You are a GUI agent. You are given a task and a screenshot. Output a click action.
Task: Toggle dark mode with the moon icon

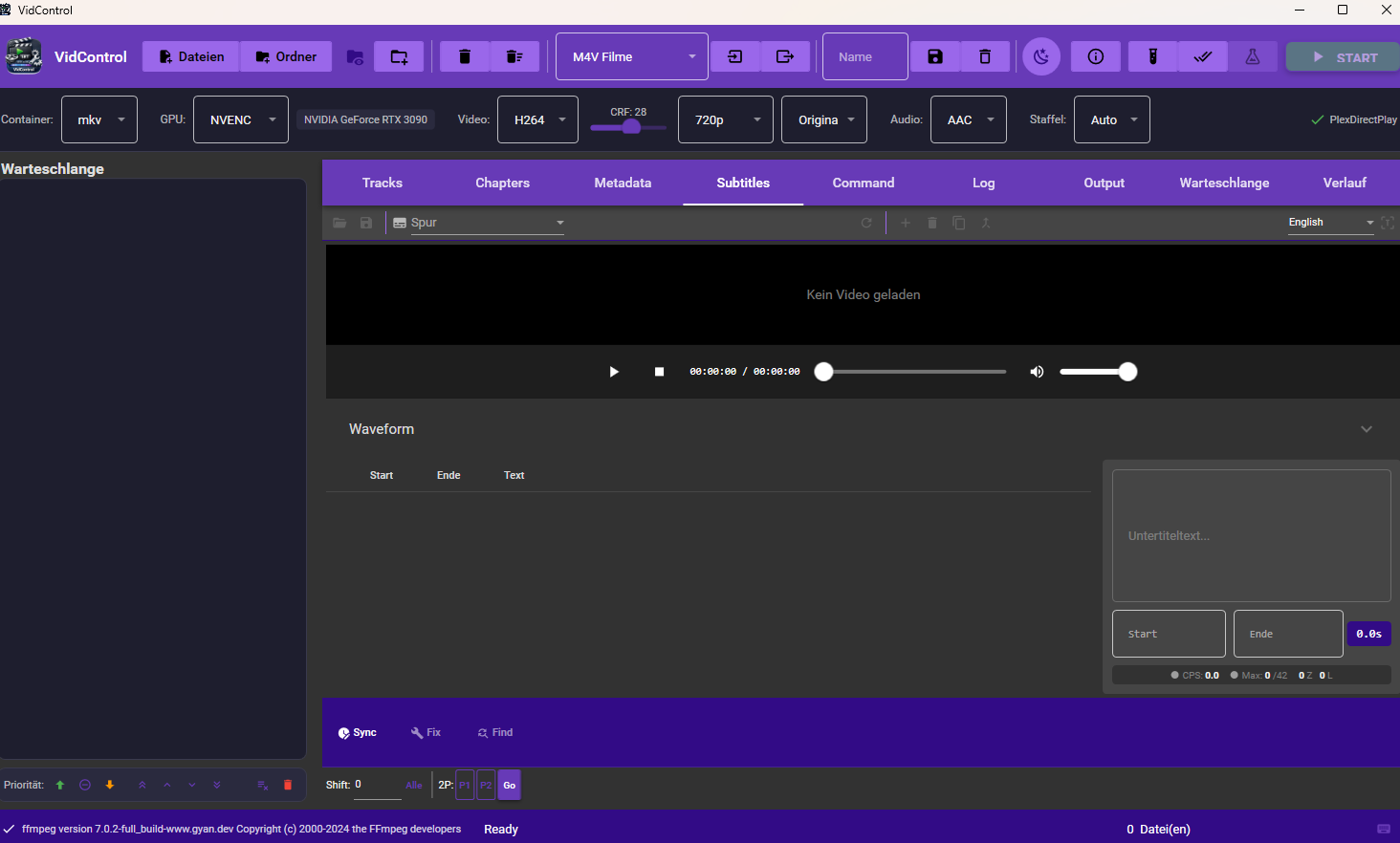[1041, 57]
